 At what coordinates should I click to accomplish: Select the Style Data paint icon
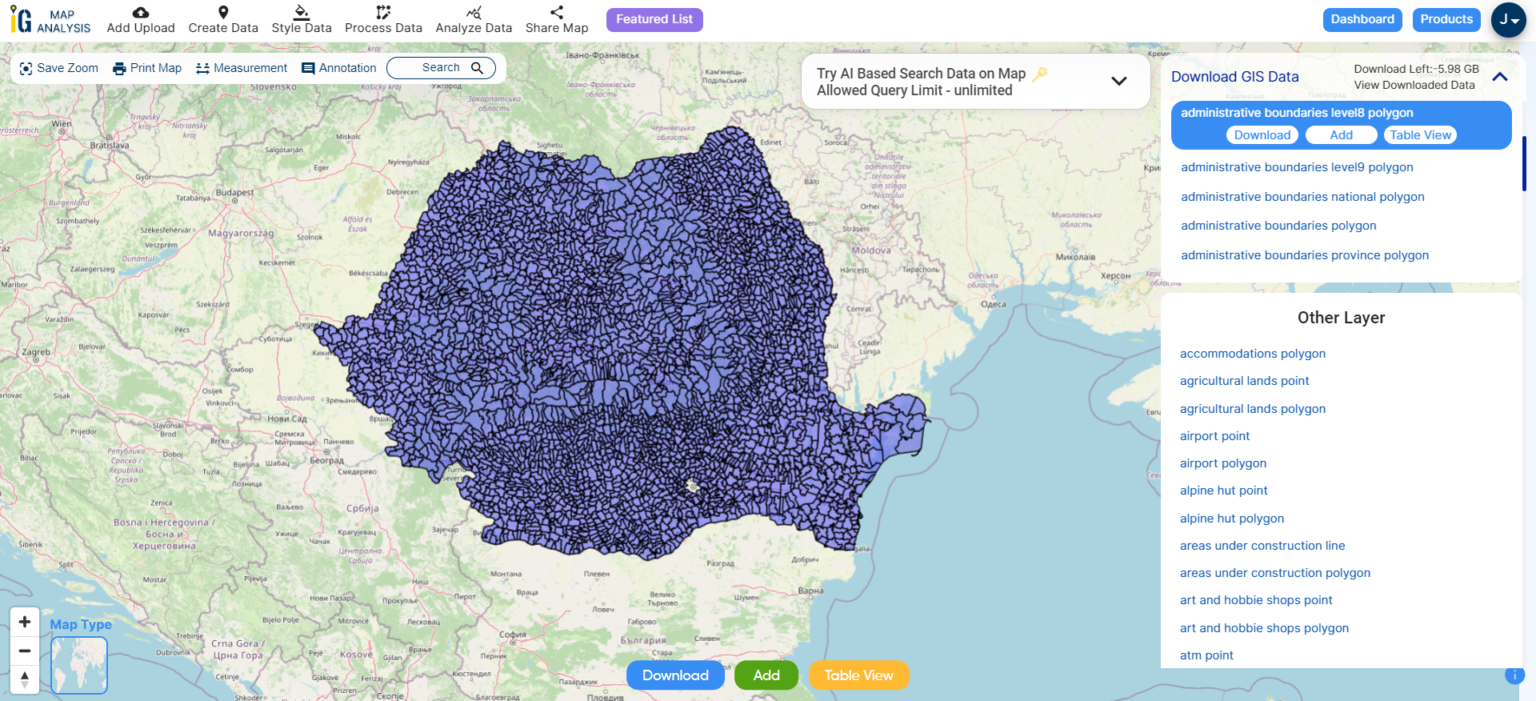(301, 12)
